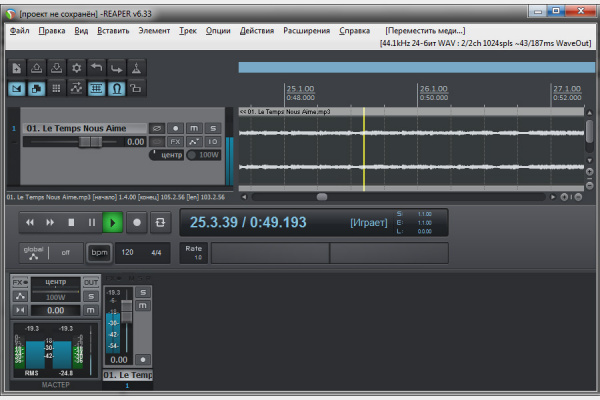600x400 pixels.
Task: Click mixer channel record arm button
Action: 143,359
